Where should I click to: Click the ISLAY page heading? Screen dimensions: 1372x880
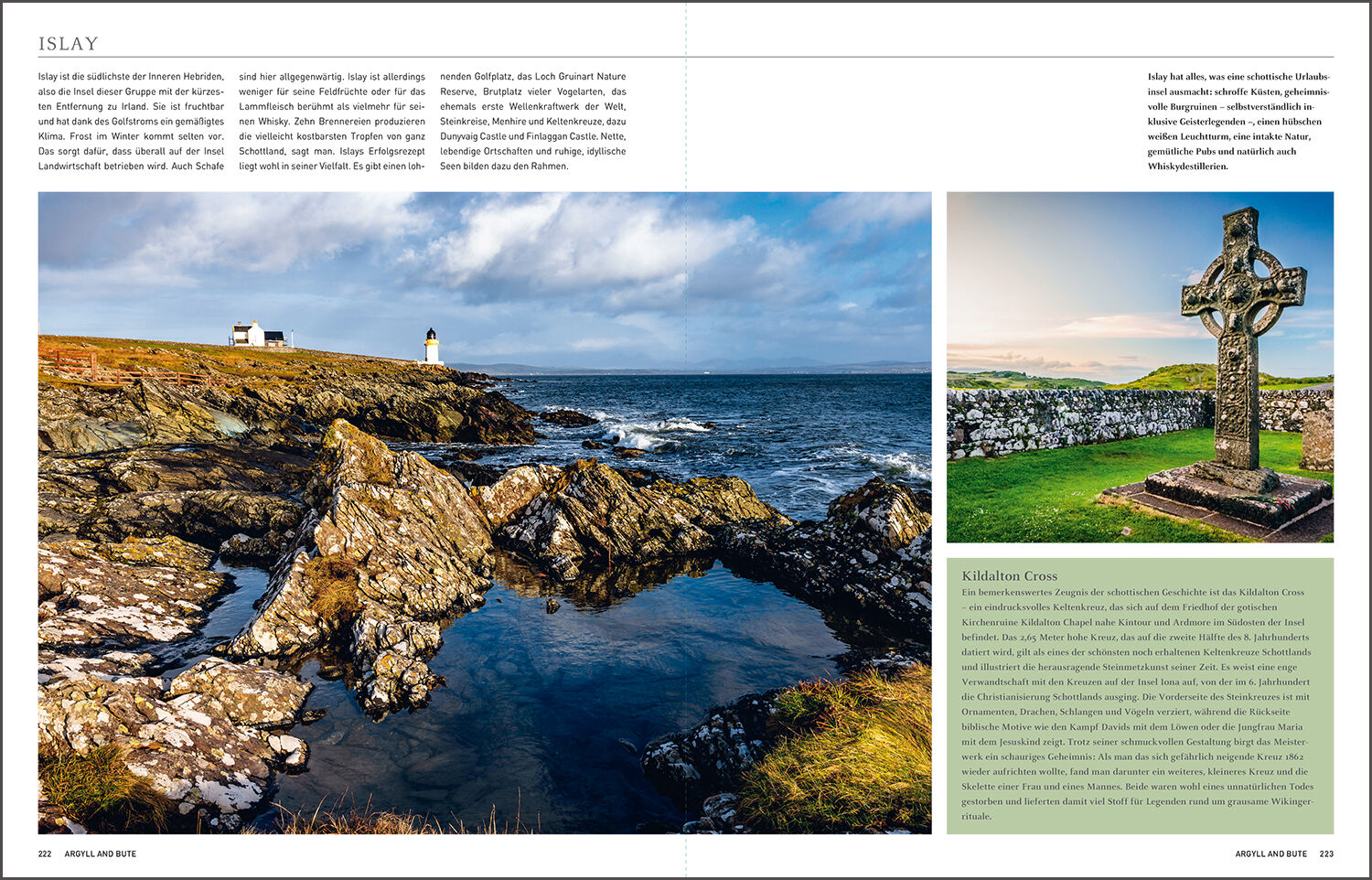(69, 44)
